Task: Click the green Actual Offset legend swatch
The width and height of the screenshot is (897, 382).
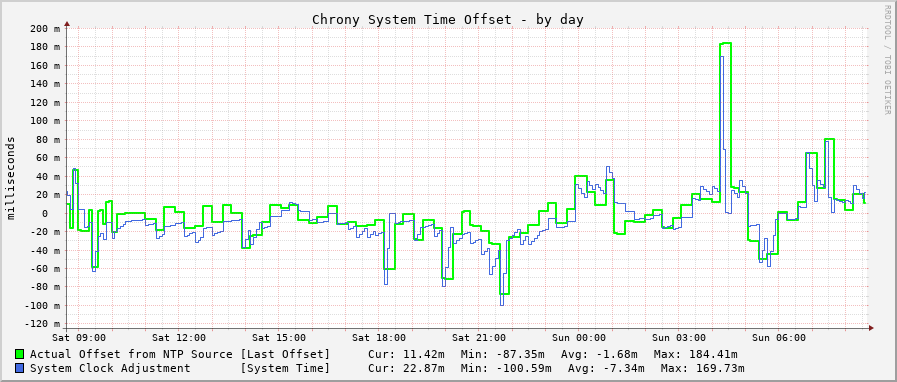Action: tap(20, 355)
